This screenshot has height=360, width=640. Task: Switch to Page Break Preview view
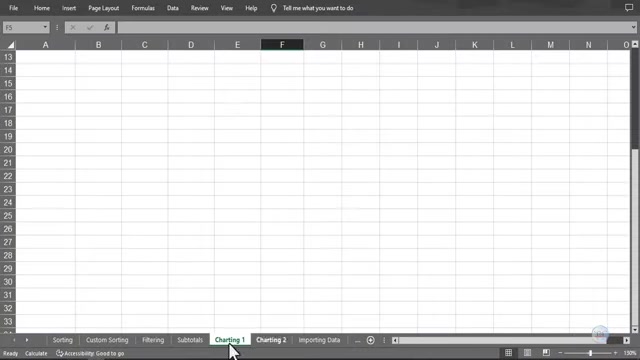point(546,353)
